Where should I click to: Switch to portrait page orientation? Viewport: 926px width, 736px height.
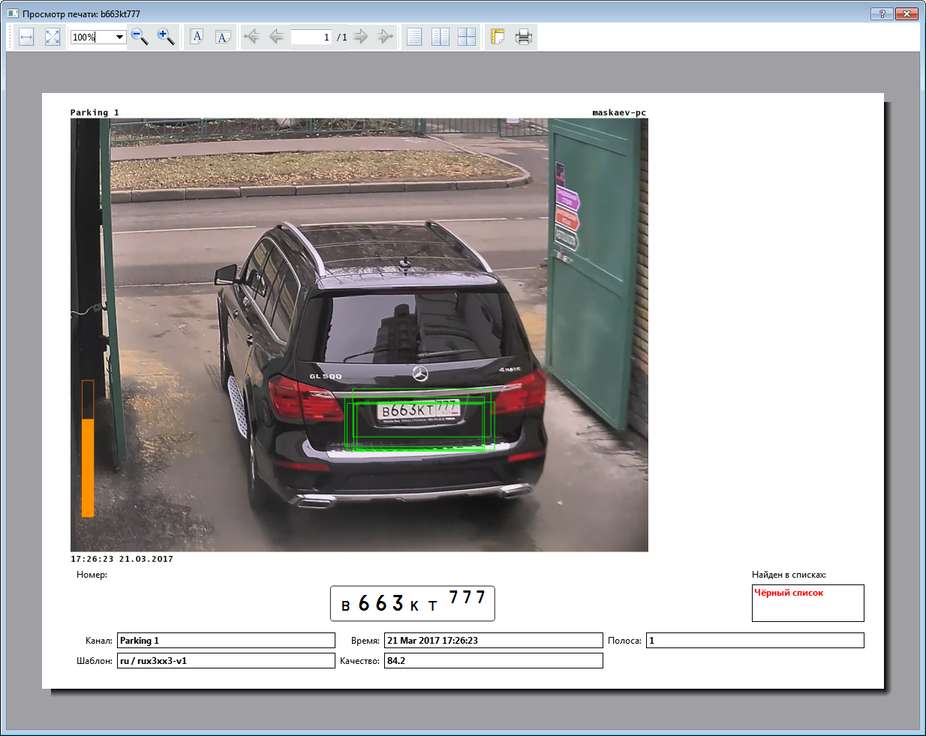[197, 37]
